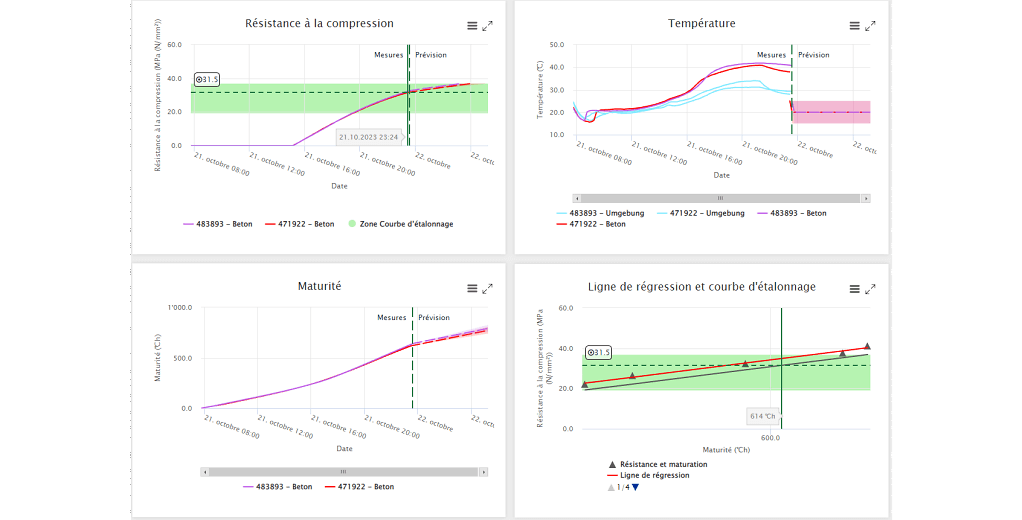Open hamburger menu of Ligne de régression chart

tap(854, 289)
